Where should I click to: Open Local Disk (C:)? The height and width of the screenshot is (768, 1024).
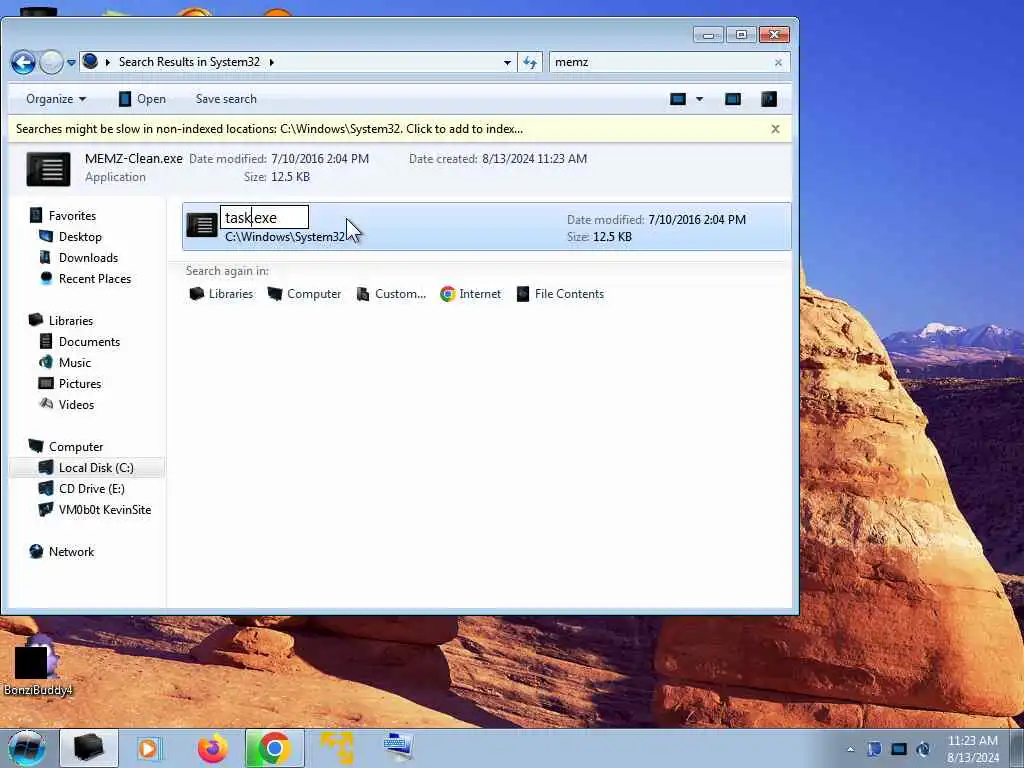(x=86, y=468)
